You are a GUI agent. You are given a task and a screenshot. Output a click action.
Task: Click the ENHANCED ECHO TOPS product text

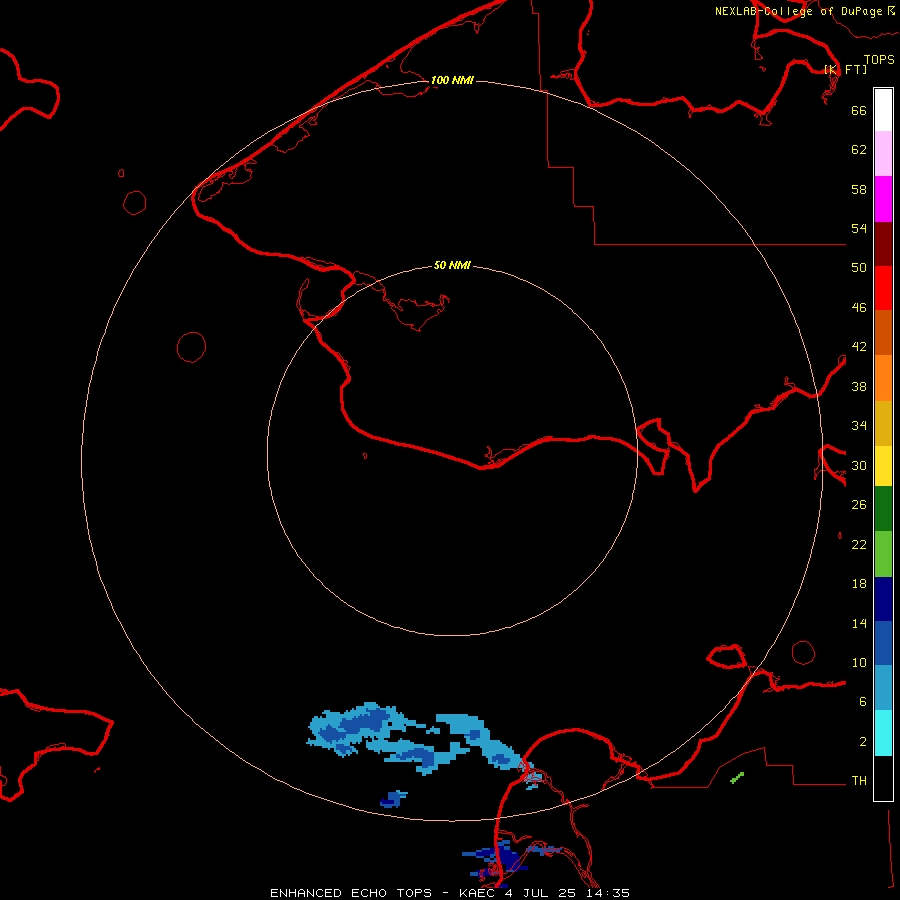point(351,893)
